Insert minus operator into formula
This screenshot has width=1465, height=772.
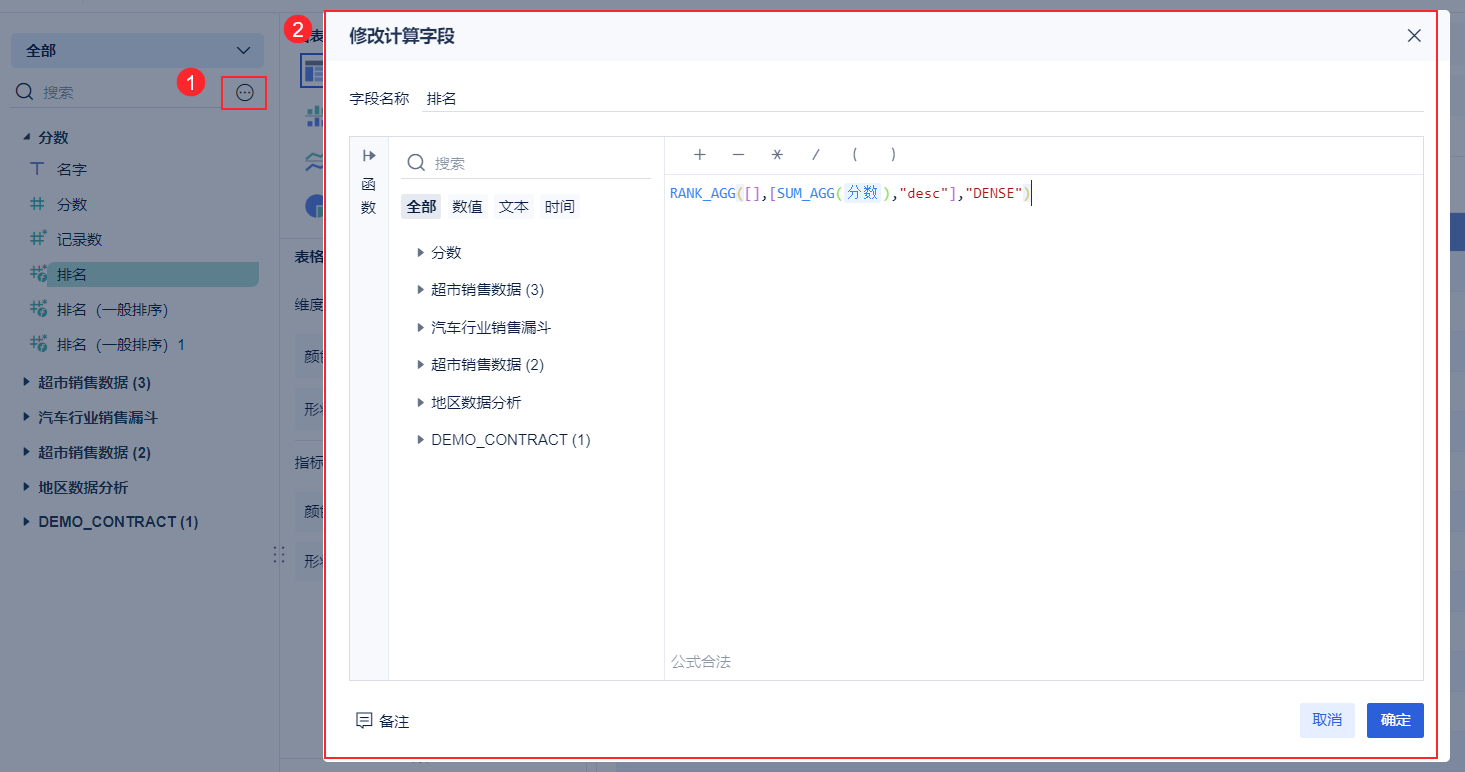tap(738, 155)
